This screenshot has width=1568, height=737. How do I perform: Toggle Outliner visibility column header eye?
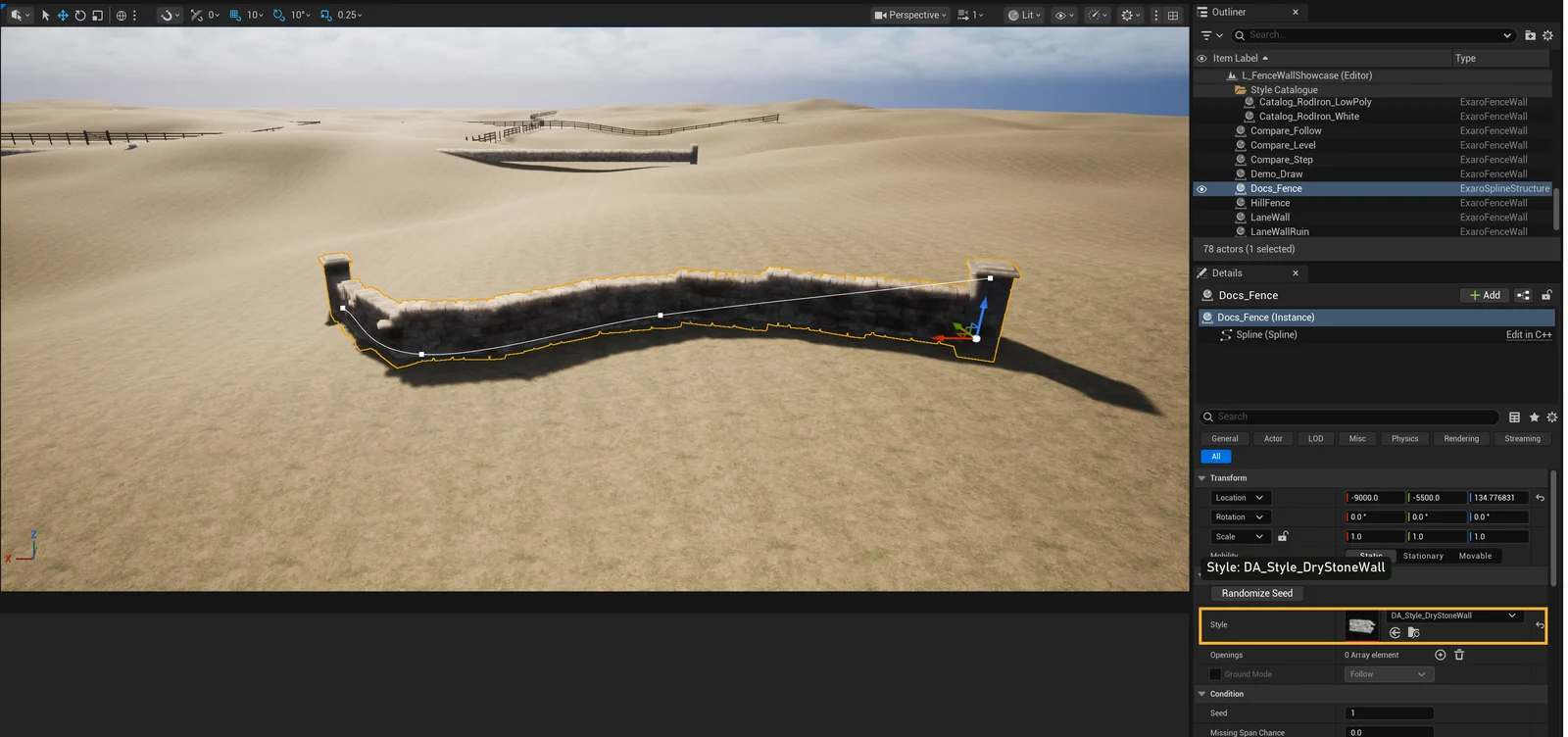(1201, 58)
